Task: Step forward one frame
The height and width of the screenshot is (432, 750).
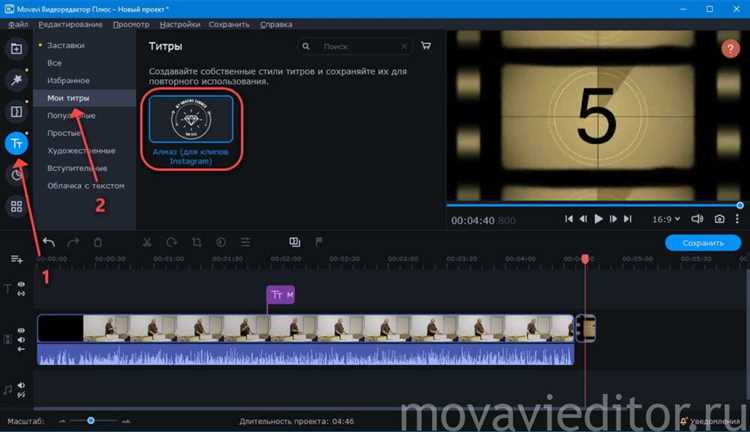Action: click(x=613, y=219)
